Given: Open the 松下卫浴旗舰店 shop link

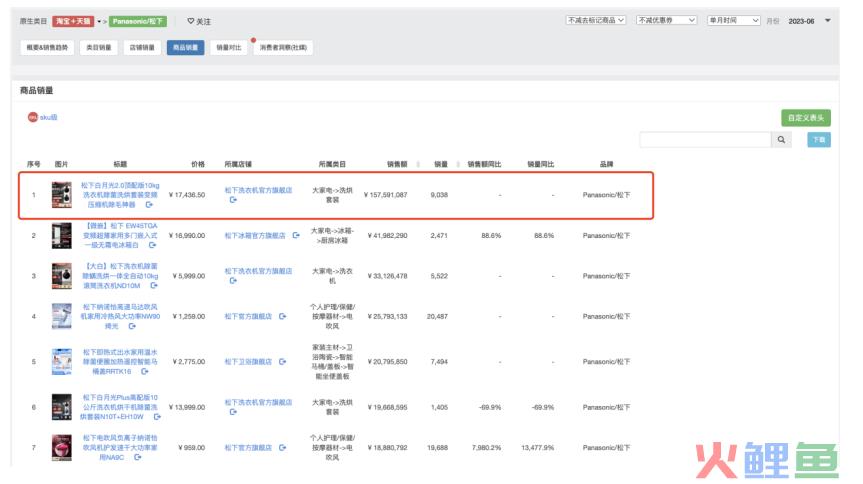Looking at the screenshot, I should pos(248,362).
